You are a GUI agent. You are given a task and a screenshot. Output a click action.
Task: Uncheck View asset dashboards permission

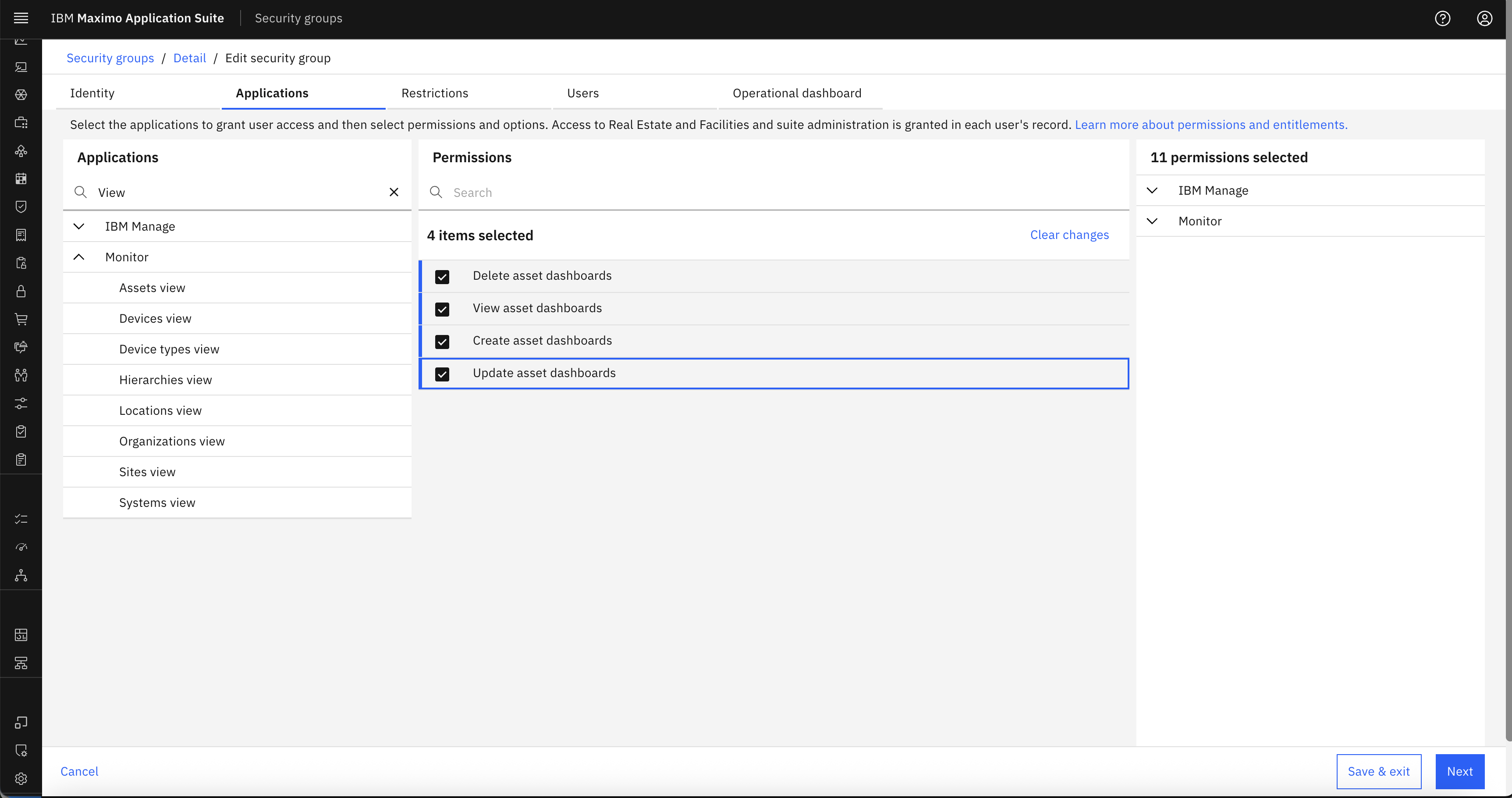pyautogui.click(x=442, y=309)
